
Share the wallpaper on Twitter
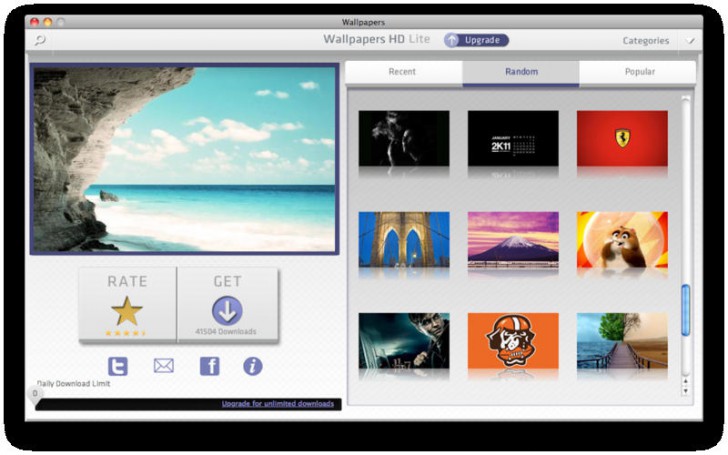[118, 366]
